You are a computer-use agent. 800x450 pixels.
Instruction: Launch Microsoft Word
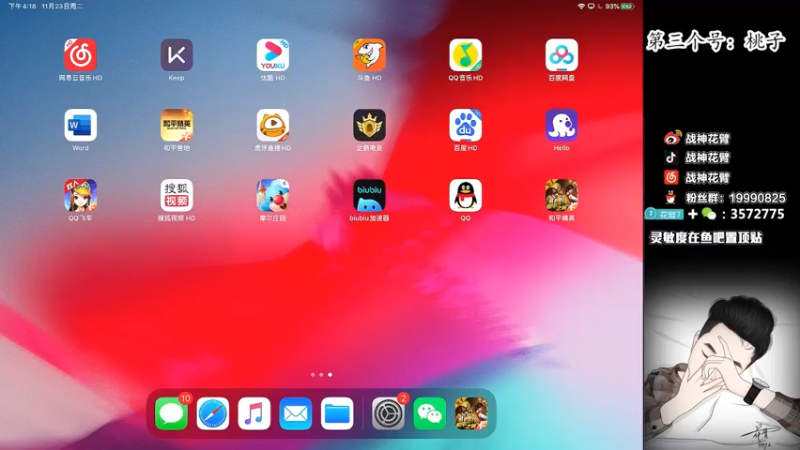[x=80, y=125]
